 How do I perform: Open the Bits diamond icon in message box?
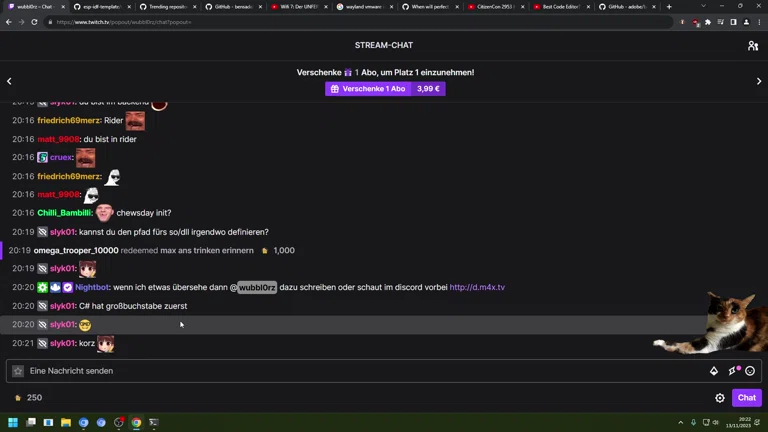click(x=714, y=371)
